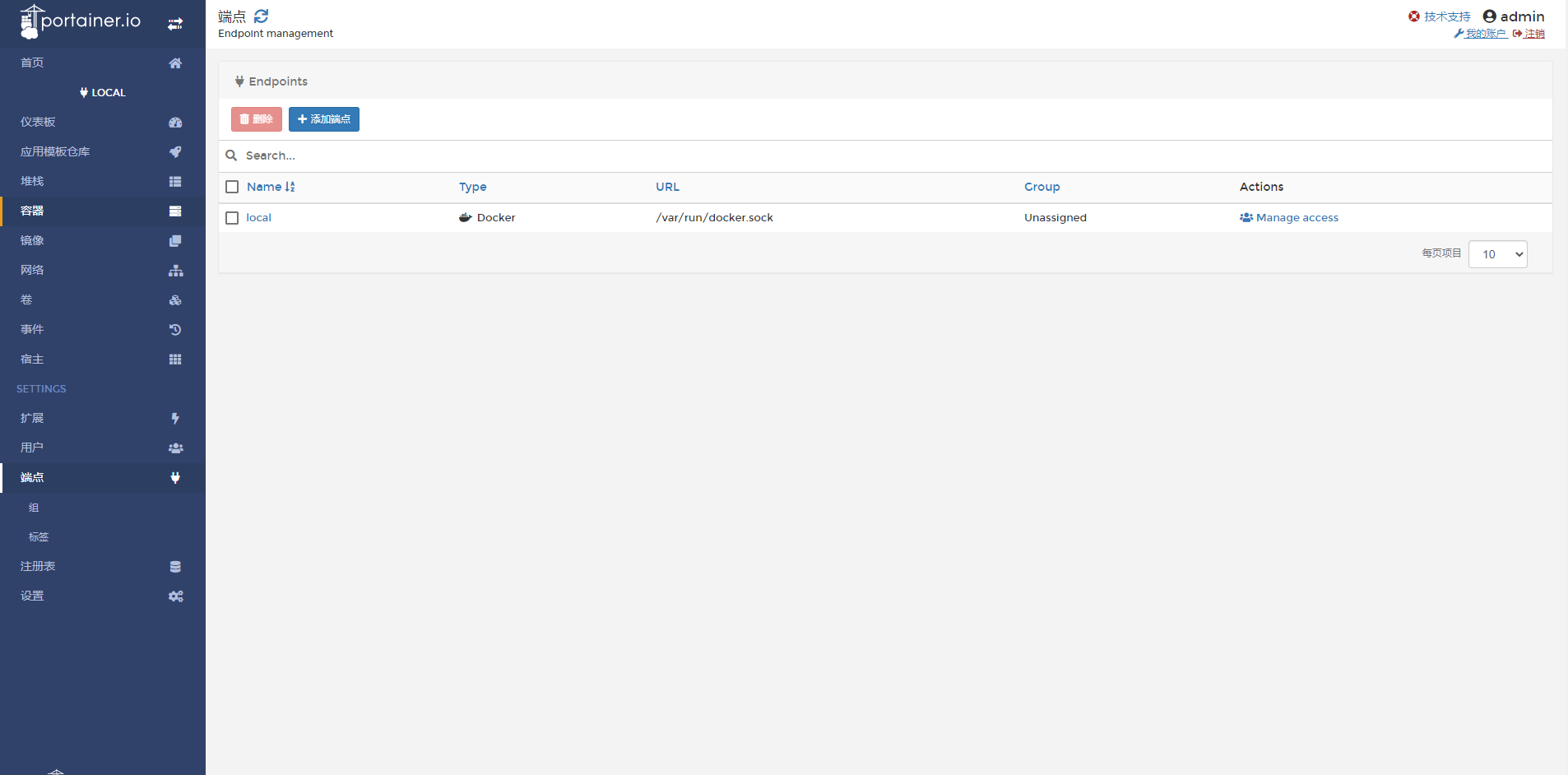Click the Unassigned group cell
The image size is (1568, 775).
(1055, 218)
